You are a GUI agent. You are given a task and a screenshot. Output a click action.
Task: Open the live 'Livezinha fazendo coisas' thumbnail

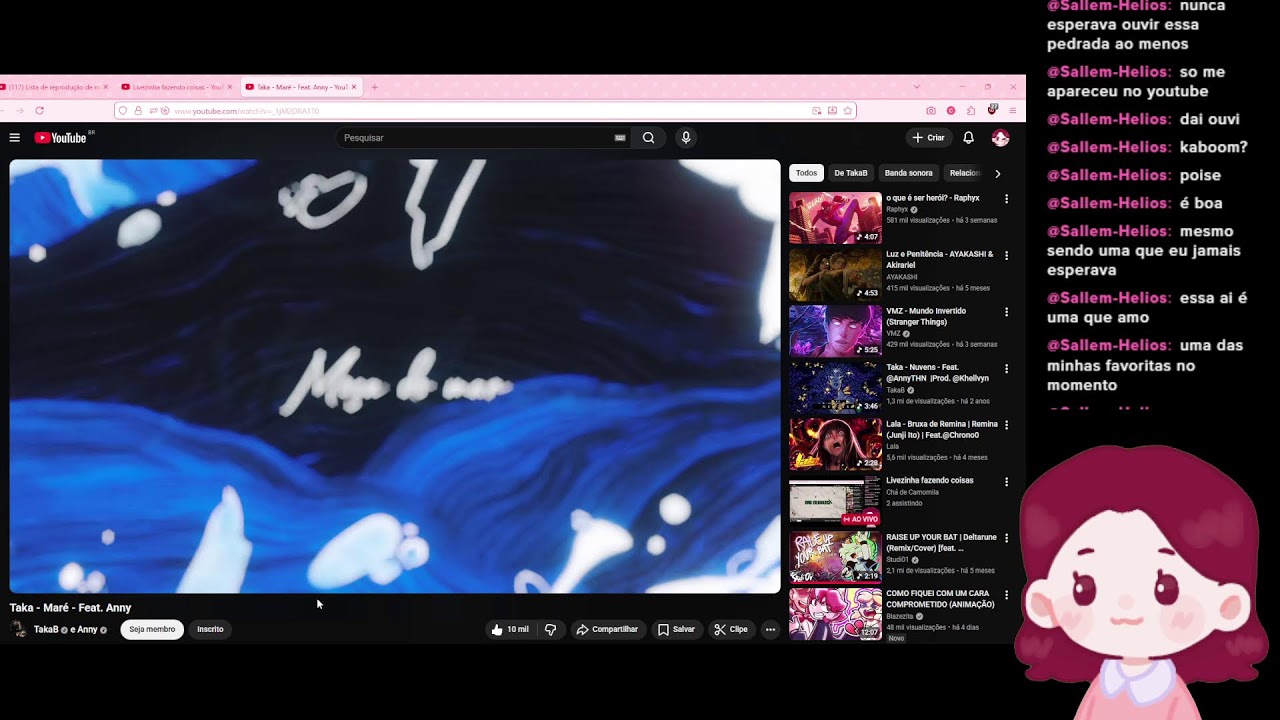pyautogui.click(x=835, y=500)
